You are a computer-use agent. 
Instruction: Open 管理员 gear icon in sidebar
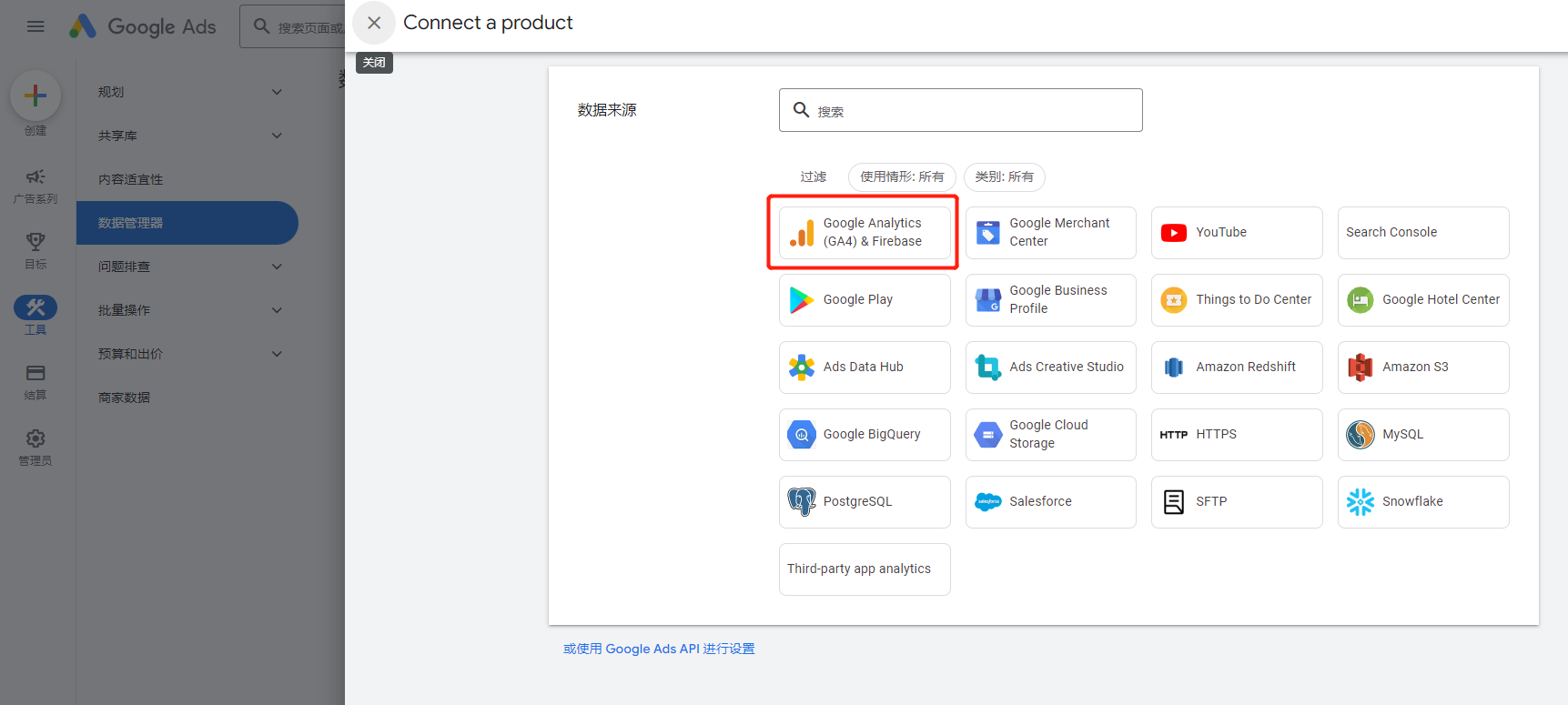35,448
